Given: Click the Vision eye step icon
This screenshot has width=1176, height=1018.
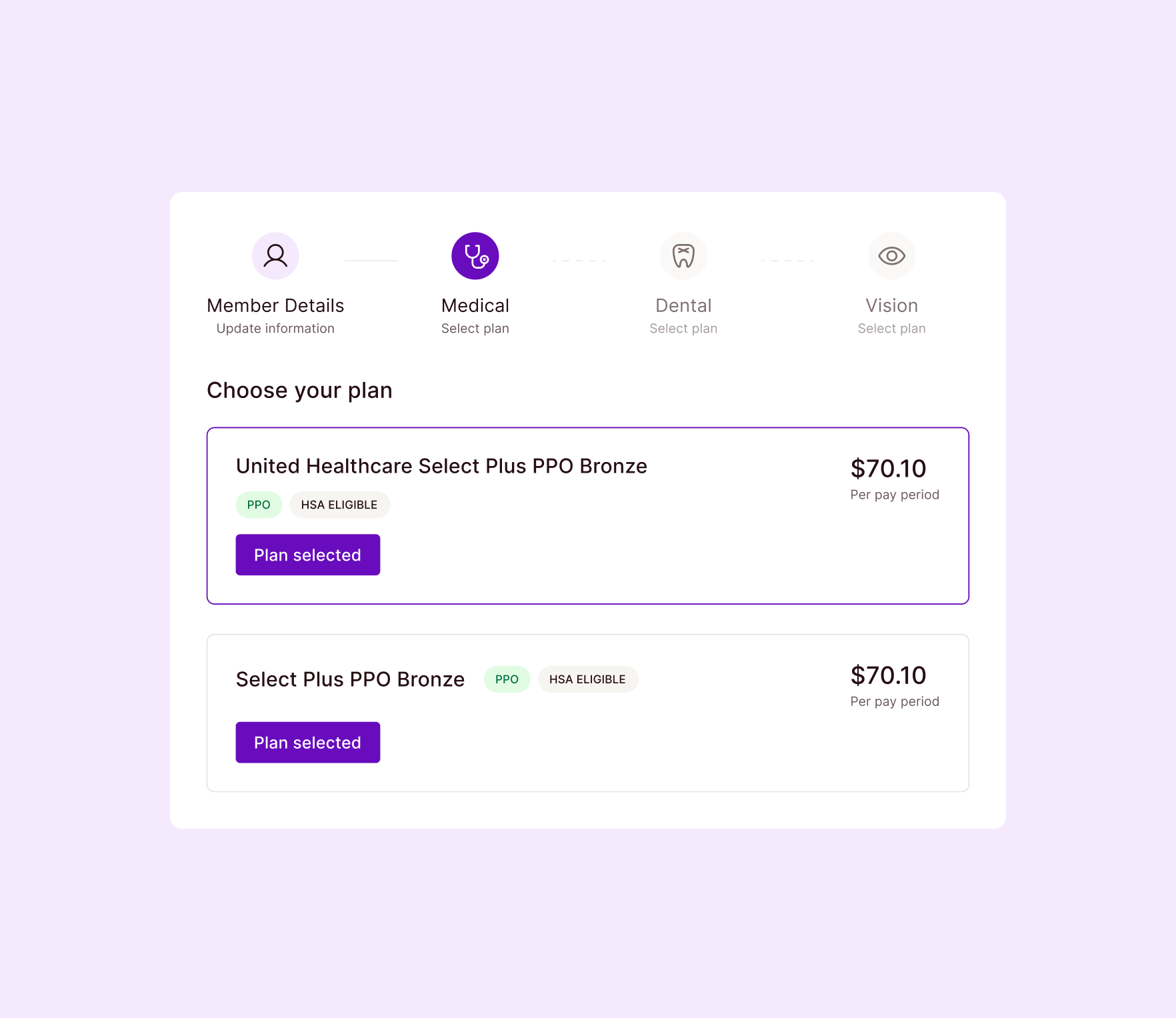Looking at the screenshot, I should (x=891, y=256).
